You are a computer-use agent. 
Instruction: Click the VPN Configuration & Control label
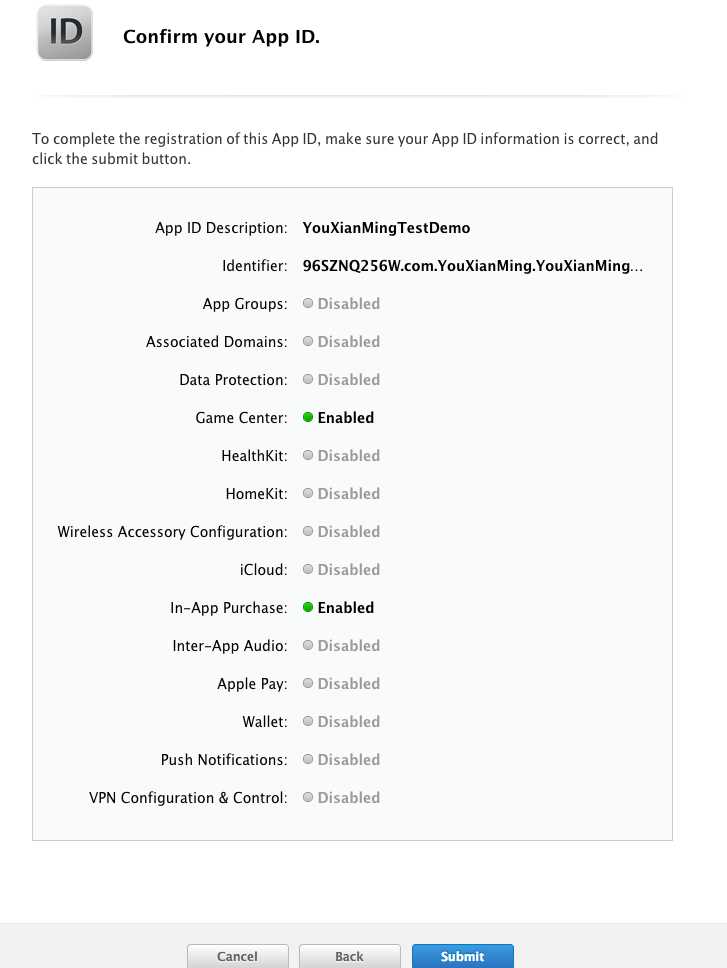(188, 798)
